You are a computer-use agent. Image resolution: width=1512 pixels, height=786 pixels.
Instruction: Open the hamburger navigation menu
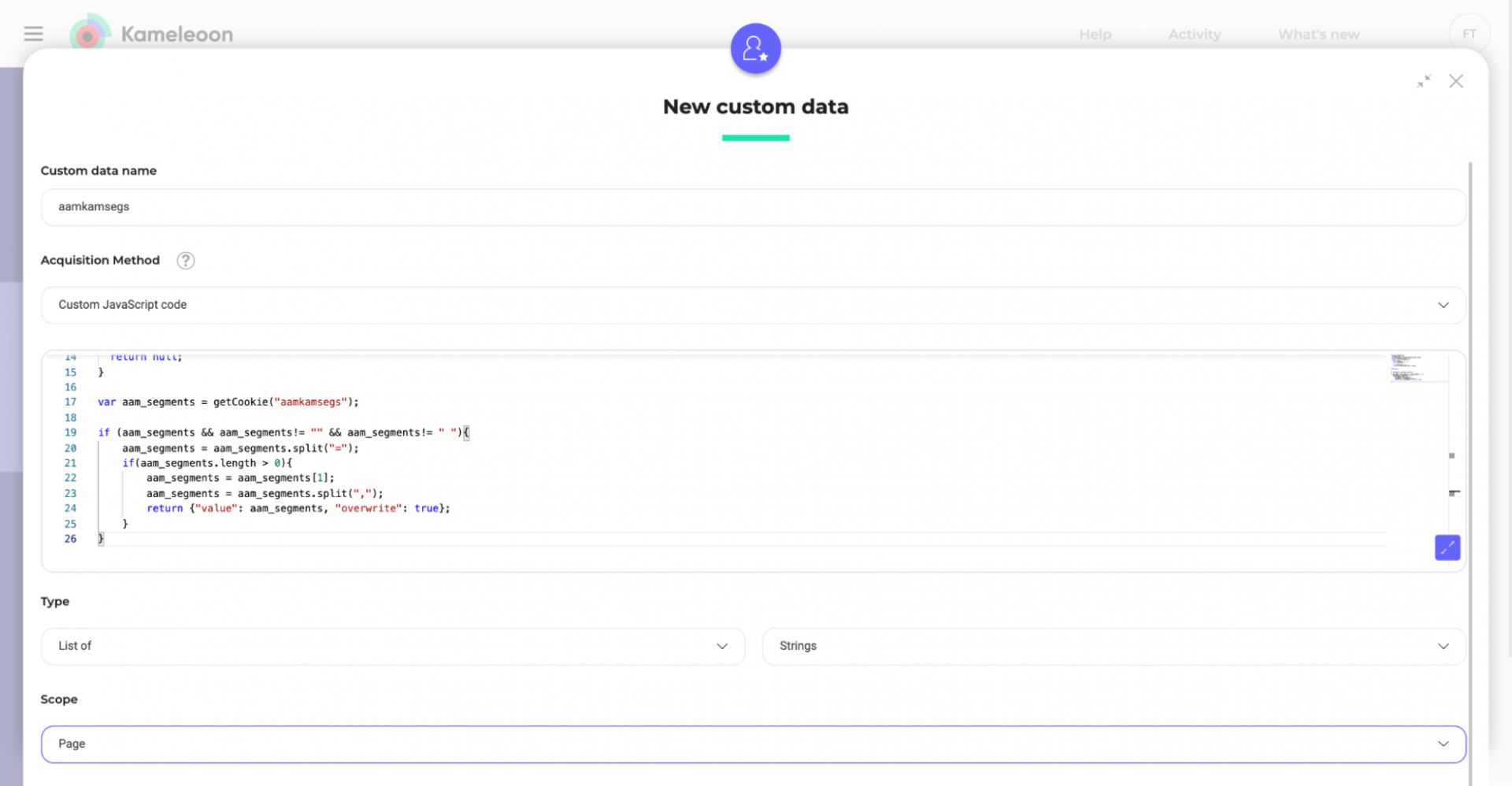[x=33, y=34]
